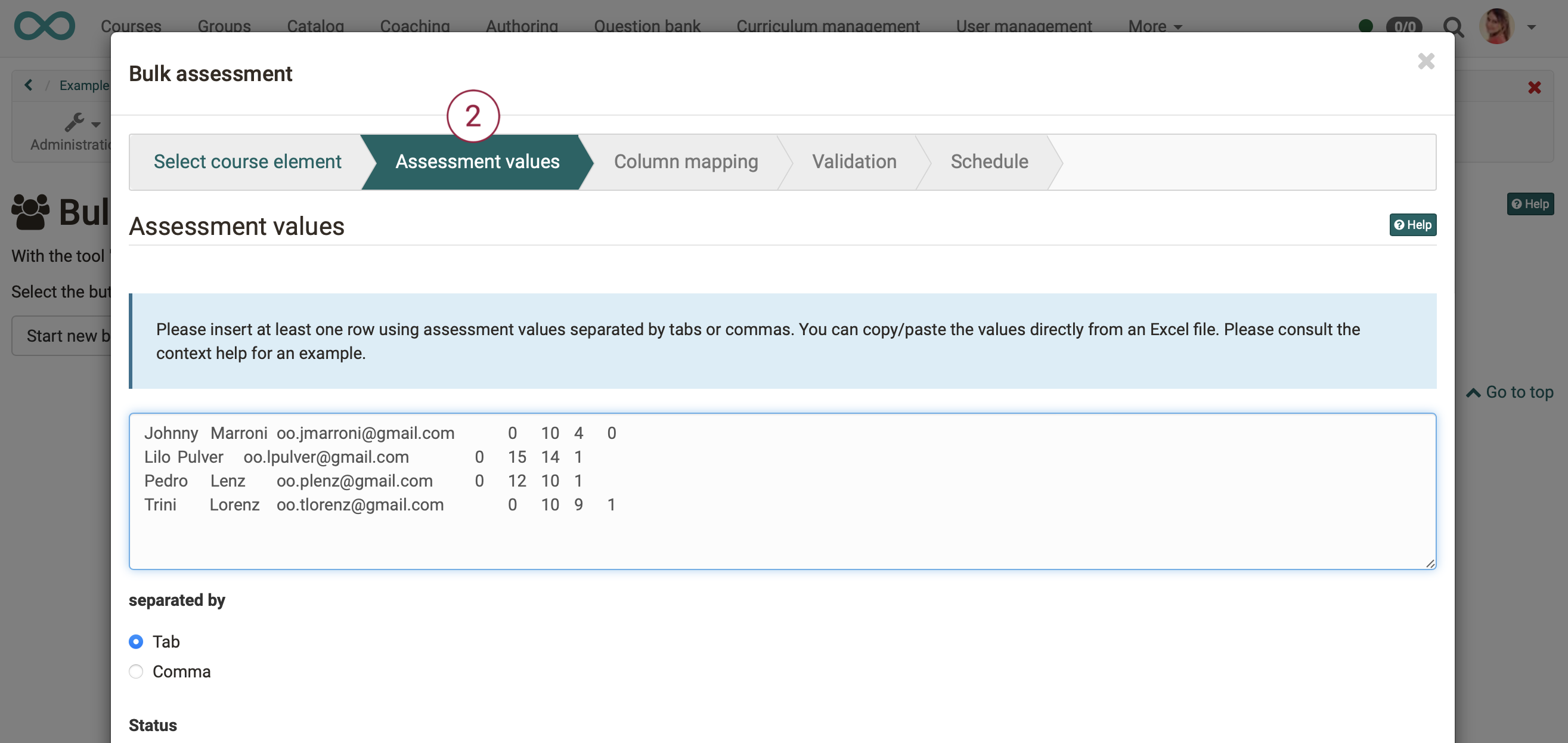This screenshot has width=1568, height=743.
Task: Click the back chevron in the breadcrumb
Action: 28,85
